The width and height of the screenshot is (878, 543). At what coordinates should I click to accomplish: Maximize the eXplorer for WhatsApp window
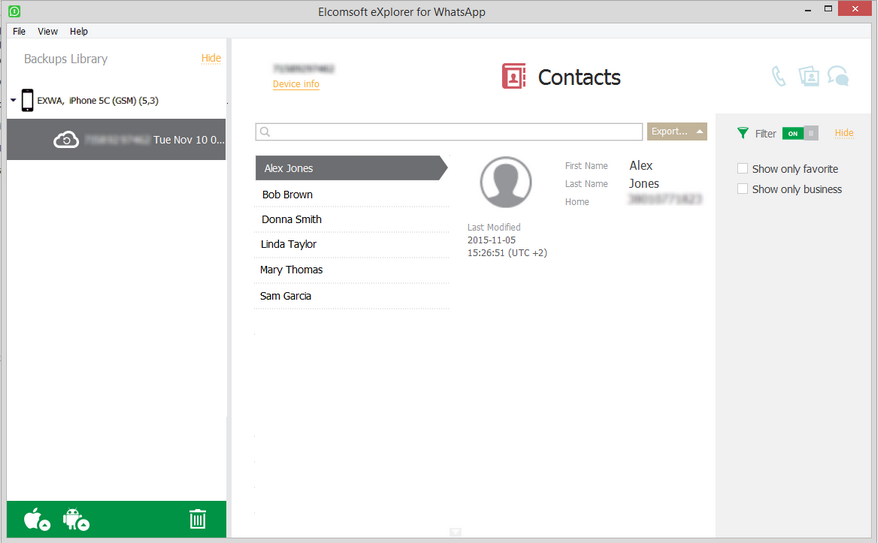pos(828,9)
